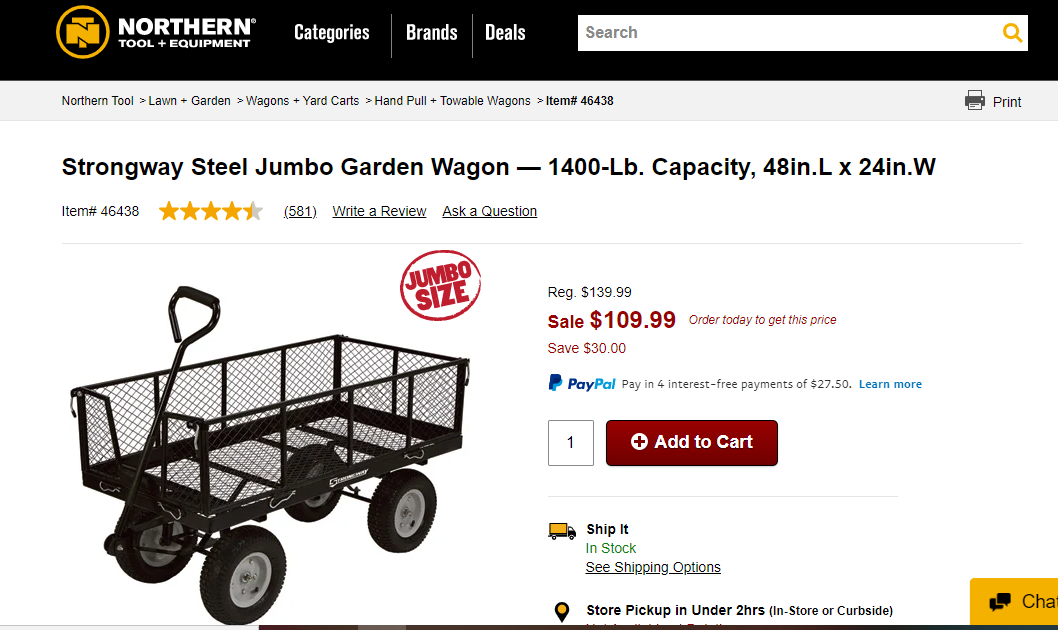
Task: Click PayPal Learn more link
Action: click(890, 384)
